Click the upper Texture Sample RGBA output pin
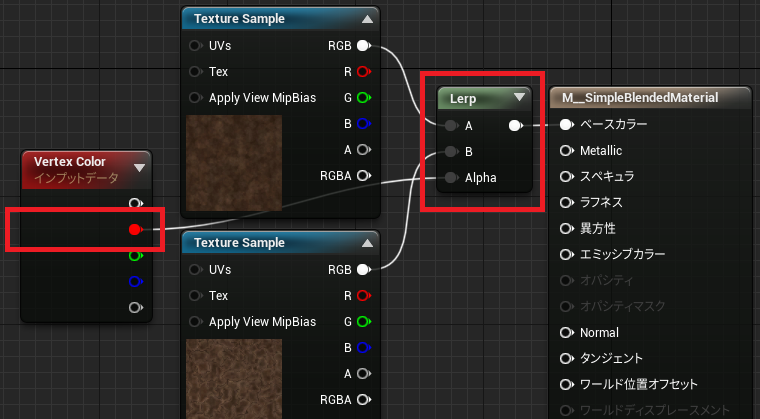Viewport: 760px width, 419px height. pyautogui.click(x=364, y=176)
